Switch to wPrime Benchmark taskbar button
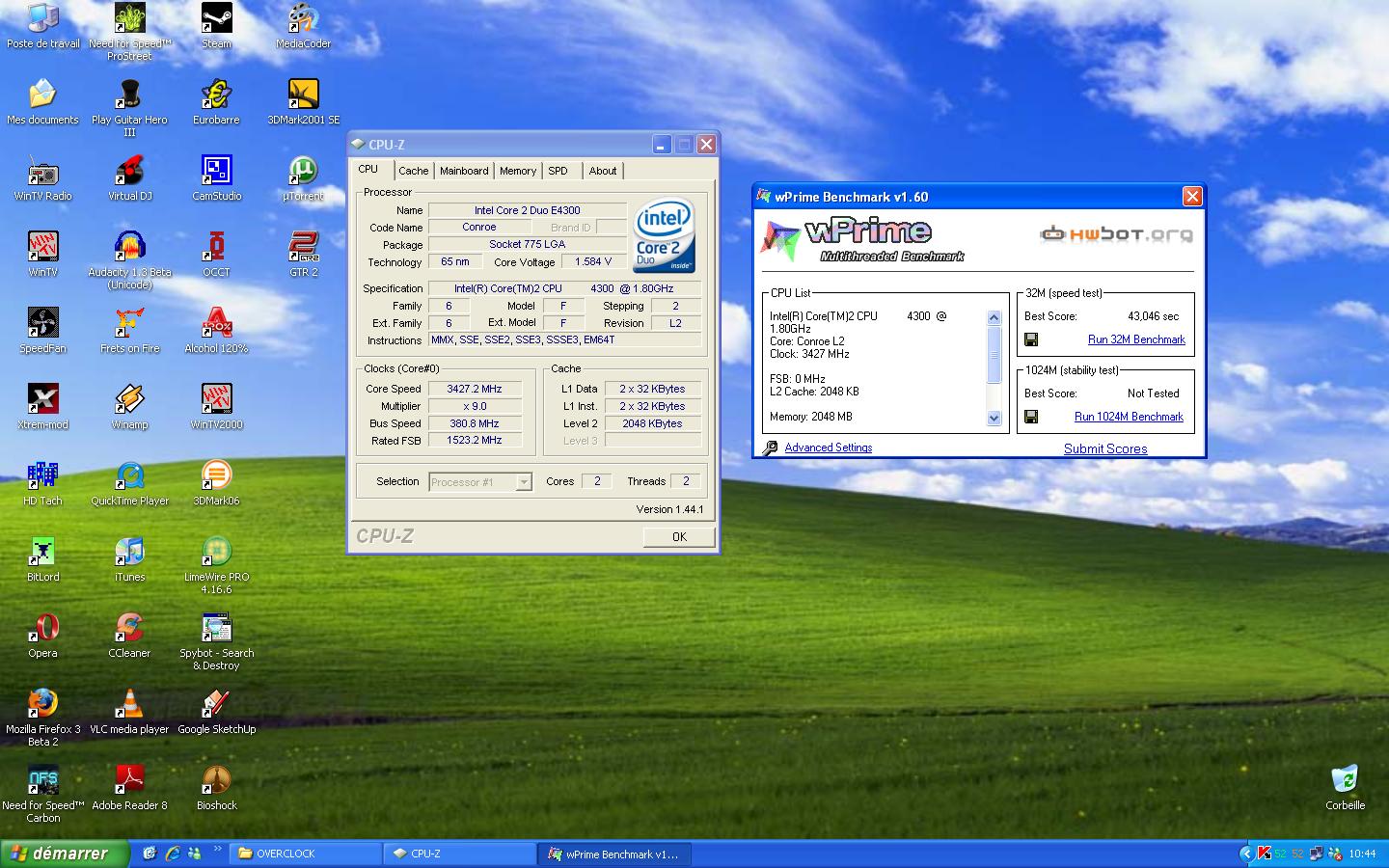This screenshot has width=1389, height=868. 613,854
